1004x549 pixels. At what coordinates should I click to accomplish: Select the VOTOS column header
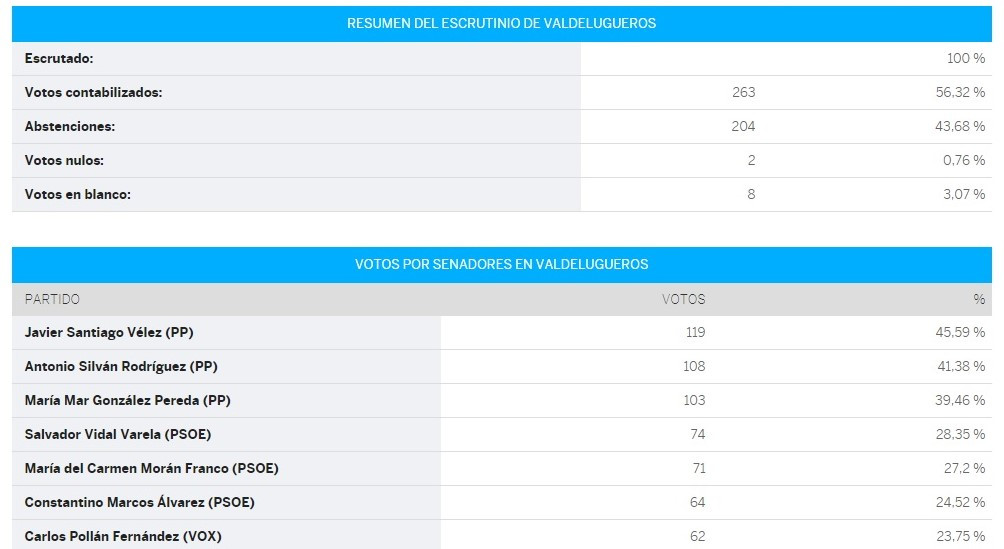[x=683, y=299]
